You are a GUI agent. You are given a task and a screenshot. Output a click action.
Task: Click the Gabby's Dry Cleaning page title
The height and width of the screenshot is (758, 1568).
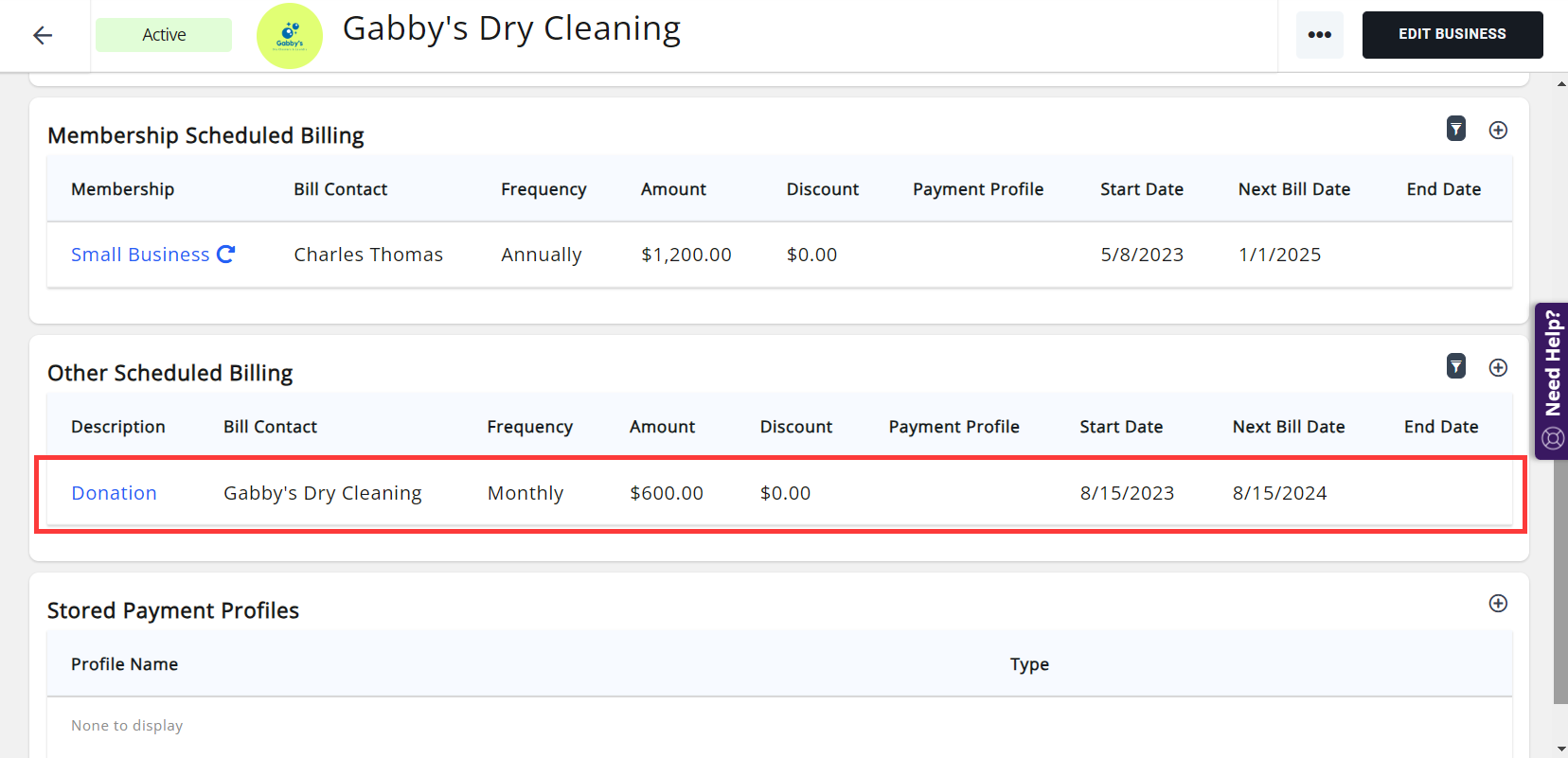coord(511,29)
